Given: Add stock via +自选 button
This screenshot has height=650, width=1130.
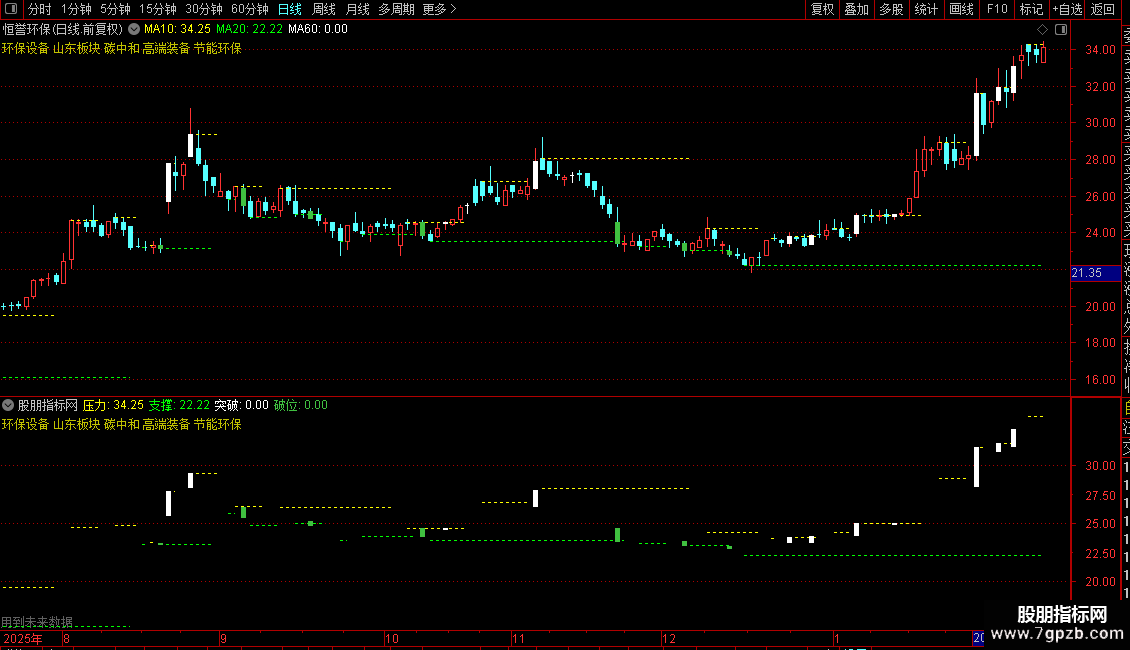Looking at the screenshot, I should (1067, 9).
